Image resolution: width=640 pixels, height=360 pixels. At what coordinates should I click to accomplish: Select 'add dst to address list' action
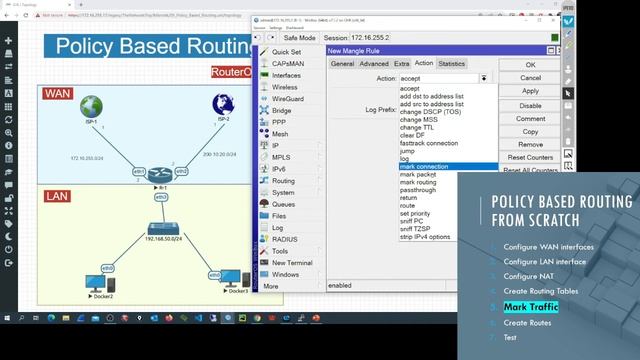(448, 96)
